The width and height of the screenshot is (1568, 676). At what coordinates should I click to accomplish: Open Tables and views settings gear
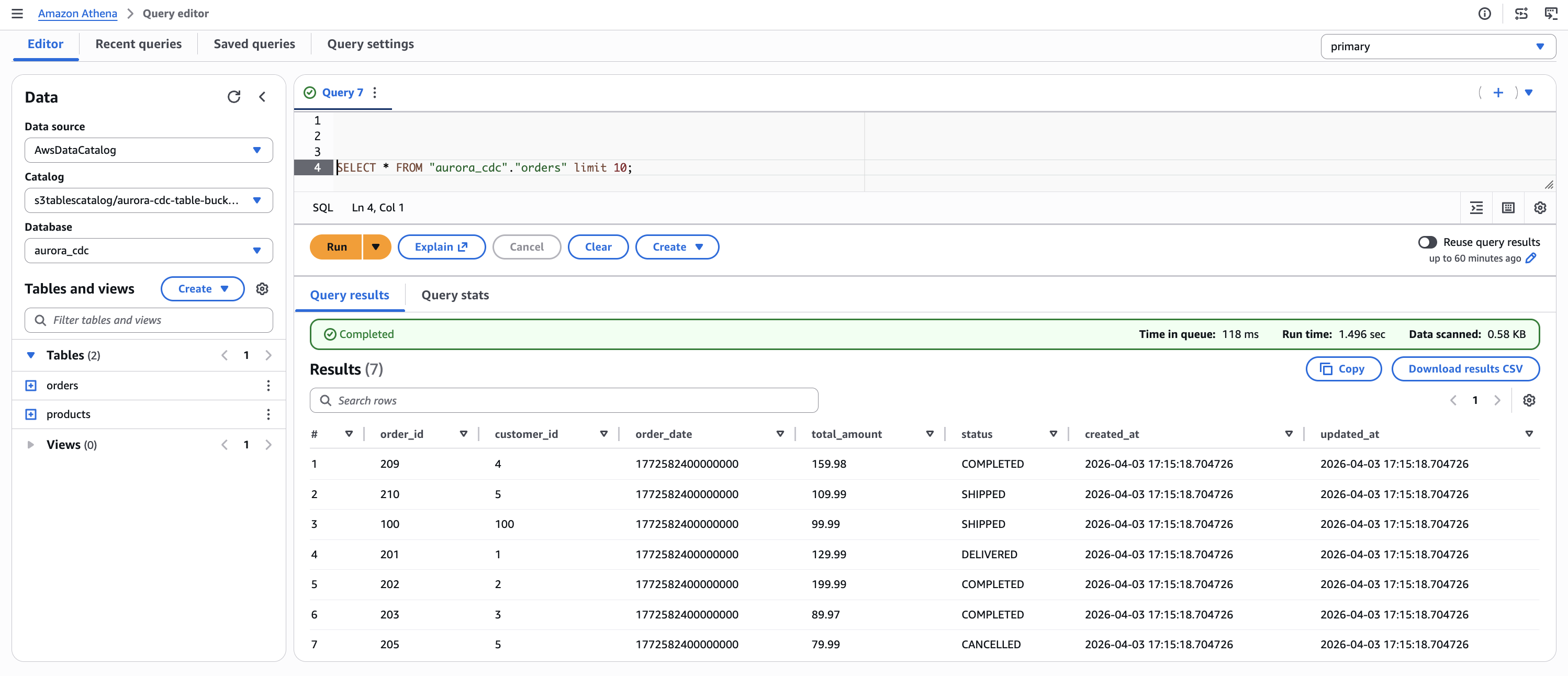point(262,289)
